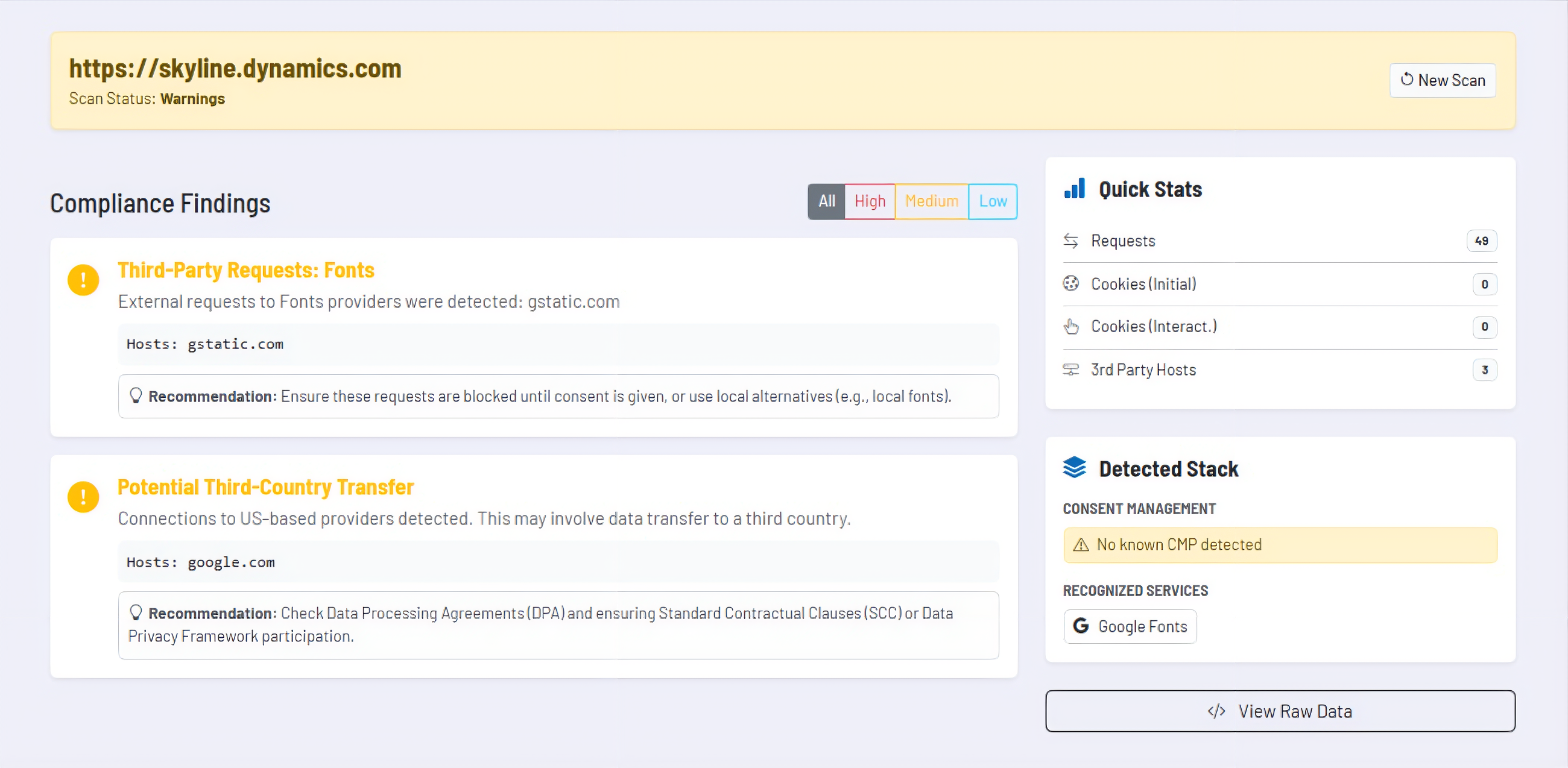The width and height of the screenshot is (1568, 768).
Task: Click the warning icon beside Potential Third-Country Transfer
Action: (x=83, y=497)
